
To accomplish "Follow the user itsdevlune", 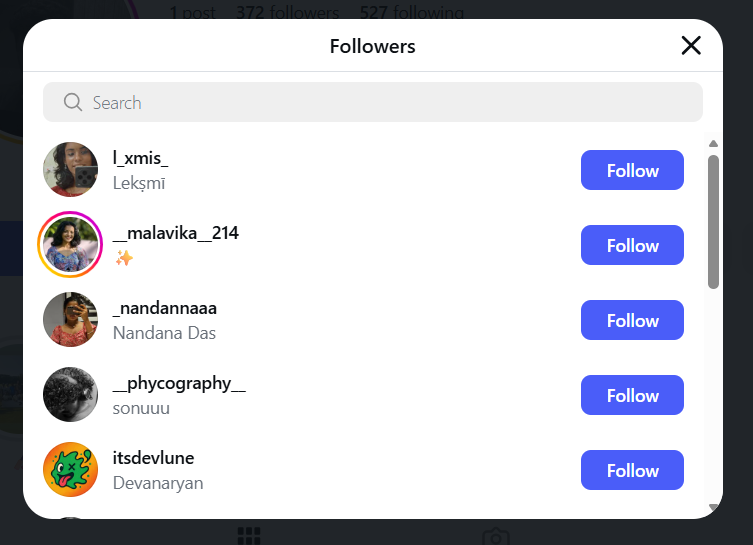I will (632, 470).
